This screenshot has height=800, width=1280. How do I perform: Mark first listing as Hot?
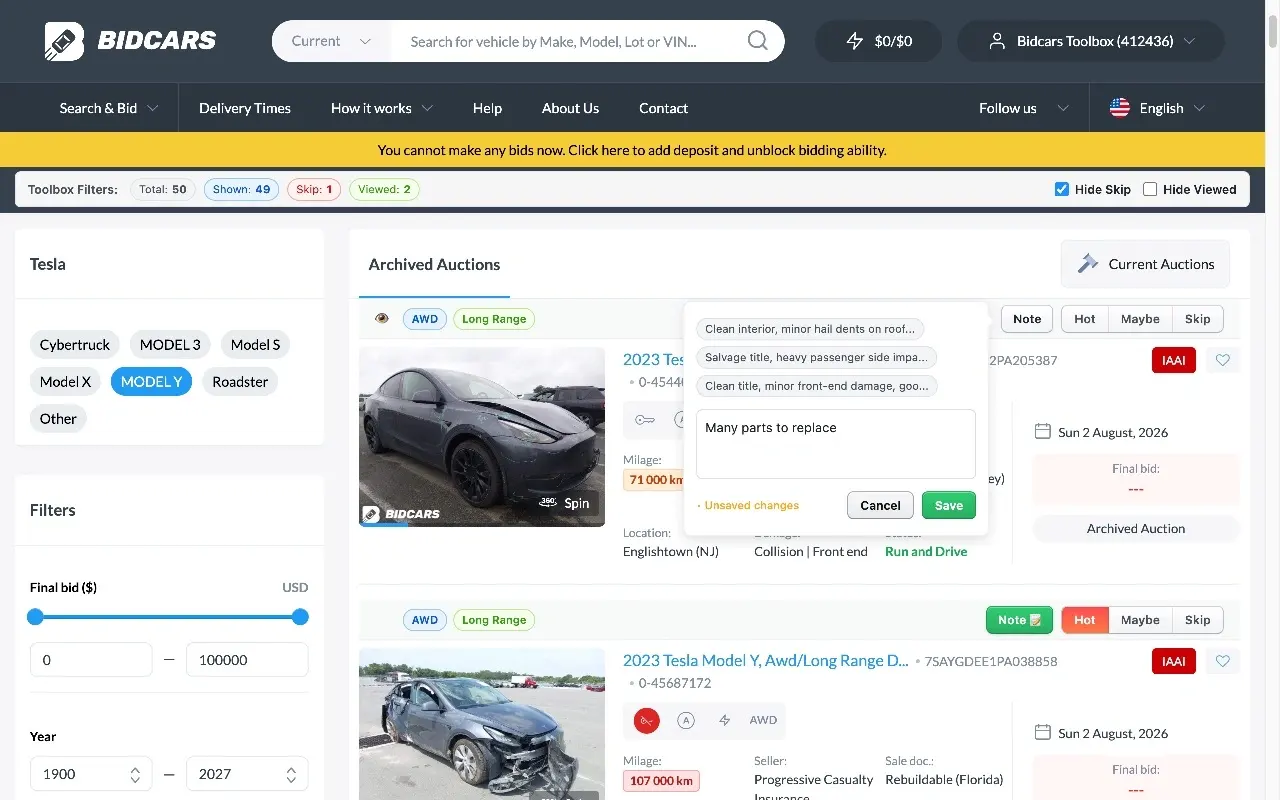pos(1085,319)
